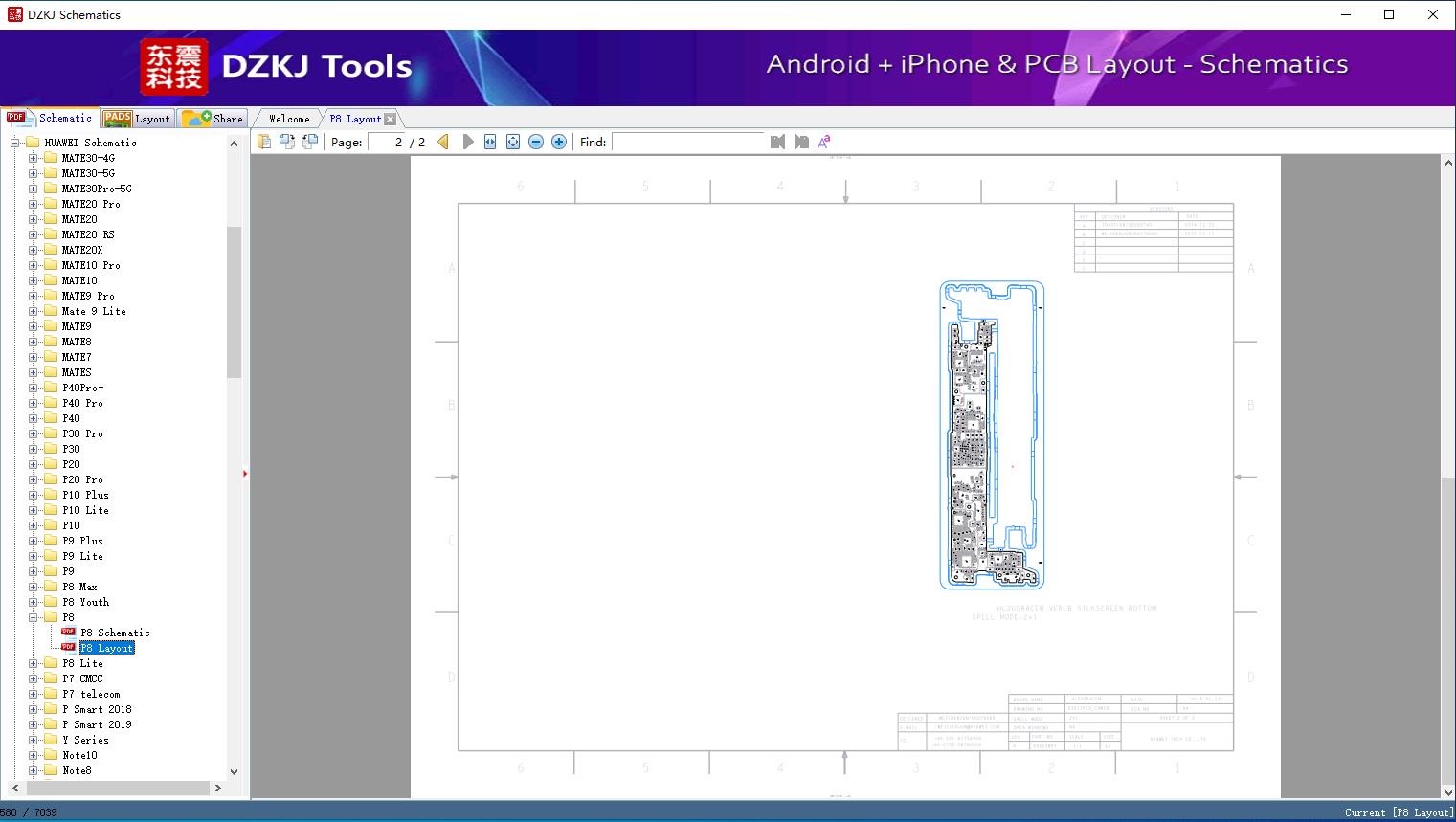
Task: Switch to the PADS Layout panel tab
Action: pos(137,119)
